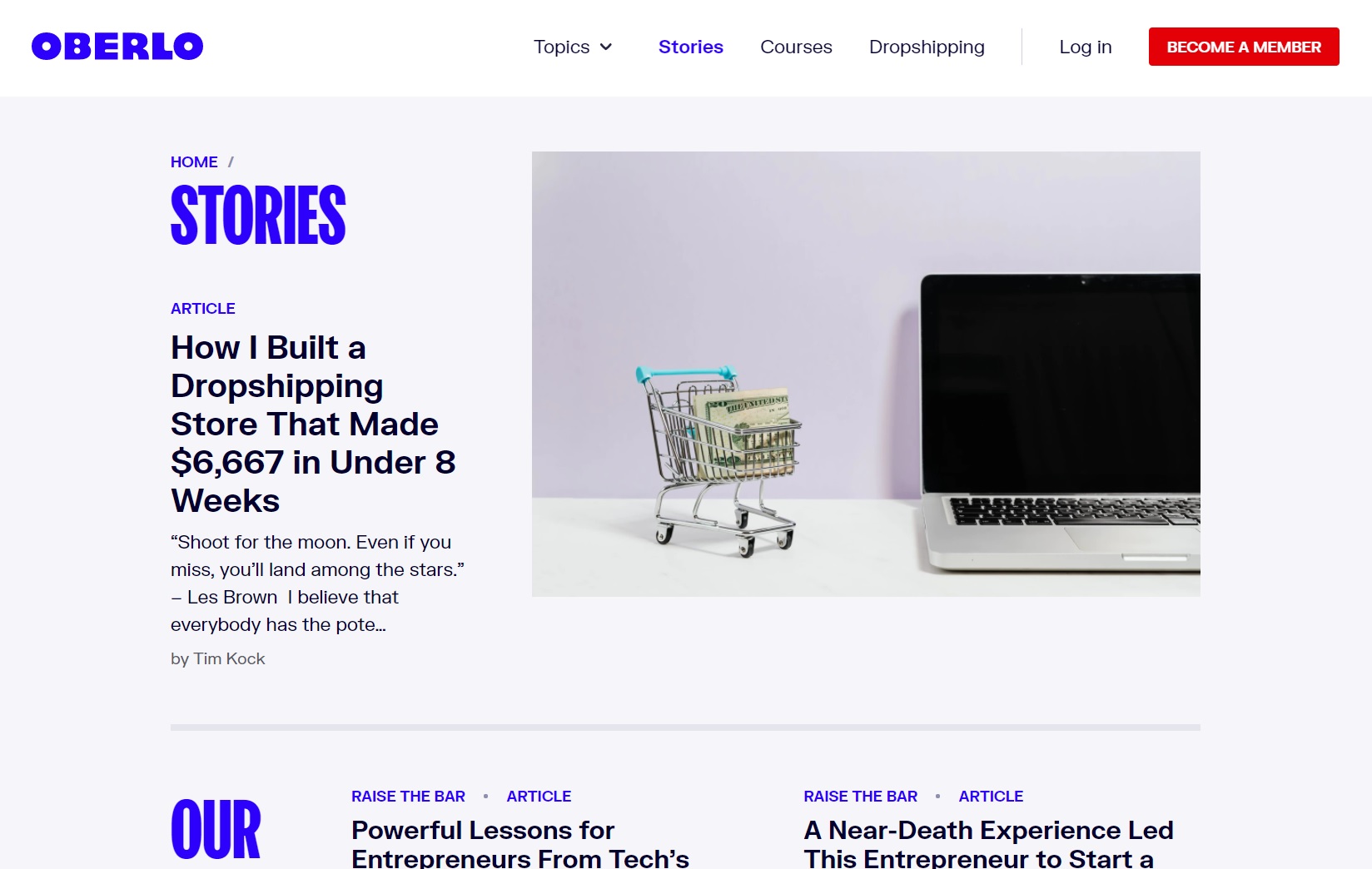The width and height of the screenshot is (1372, 869).
Task: Open the $6,667 dropshipping store article
Action: click(x=313, y=424)
